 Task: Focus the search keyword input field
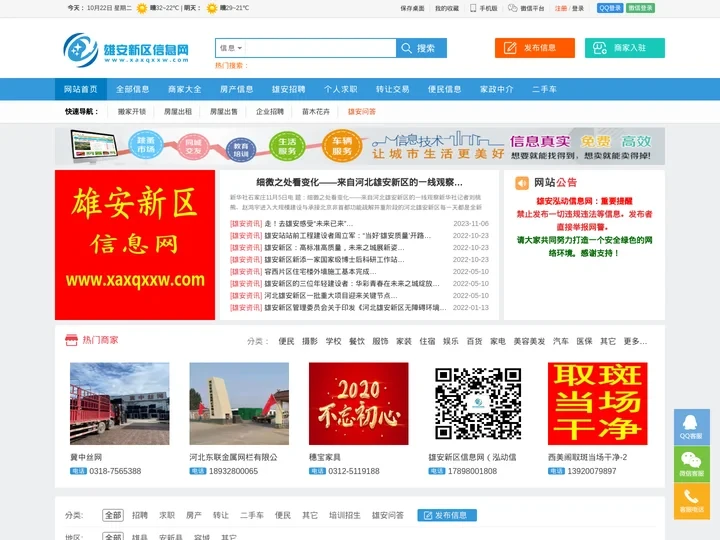point(321,48)
